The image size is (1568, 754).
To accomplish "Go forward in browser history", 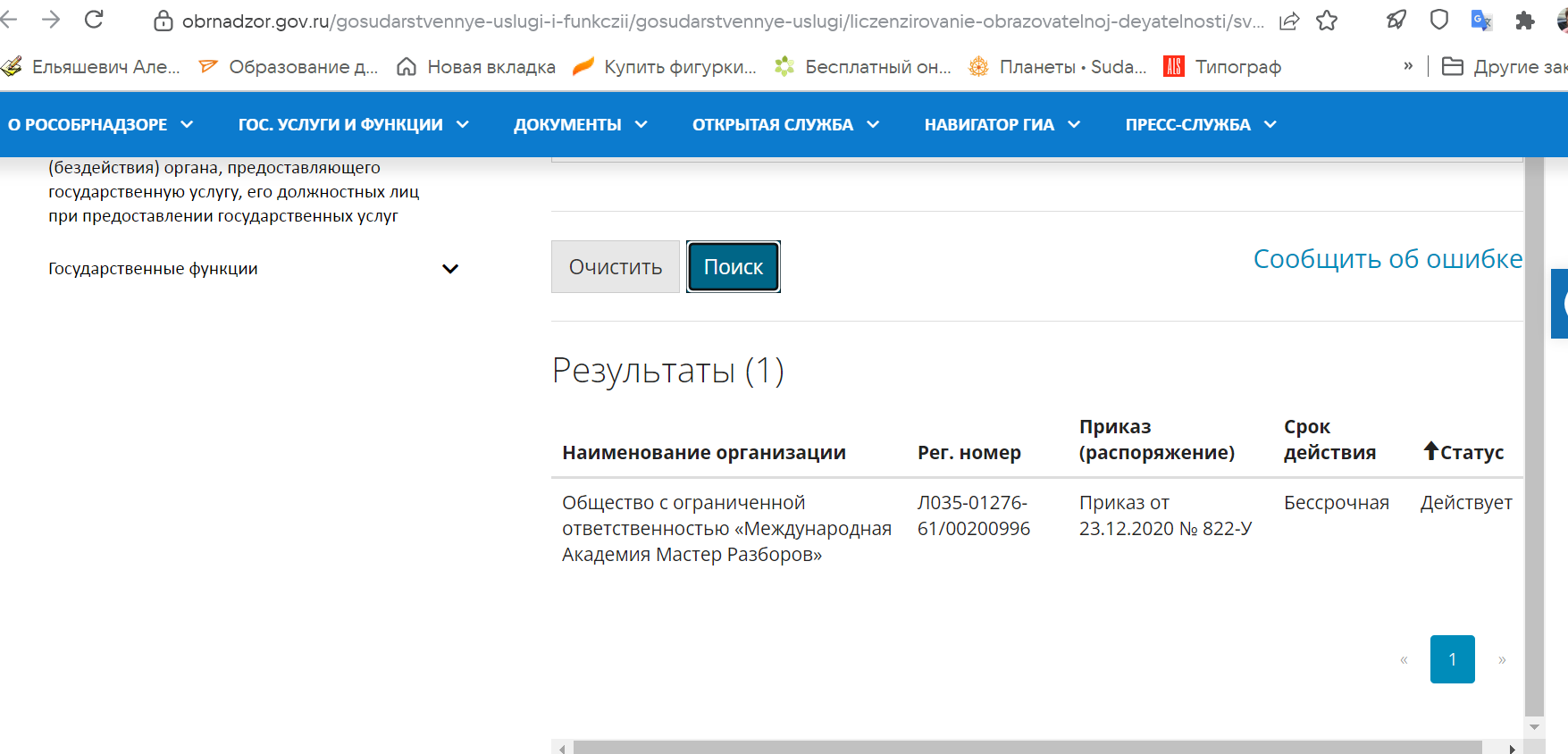I will pos(51,20).
